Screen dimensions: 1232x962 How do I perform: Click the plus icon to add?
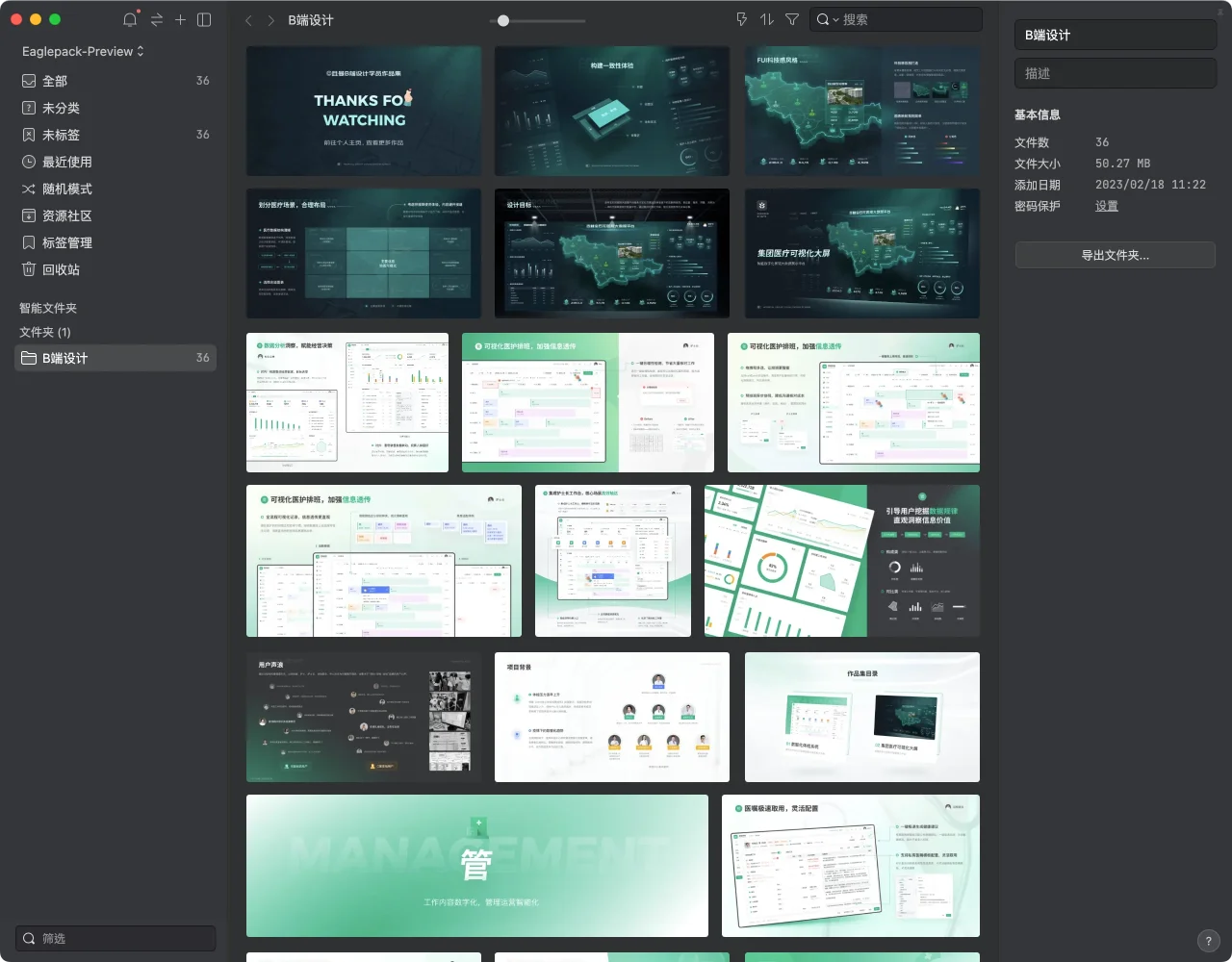click(x=180, y=19)
